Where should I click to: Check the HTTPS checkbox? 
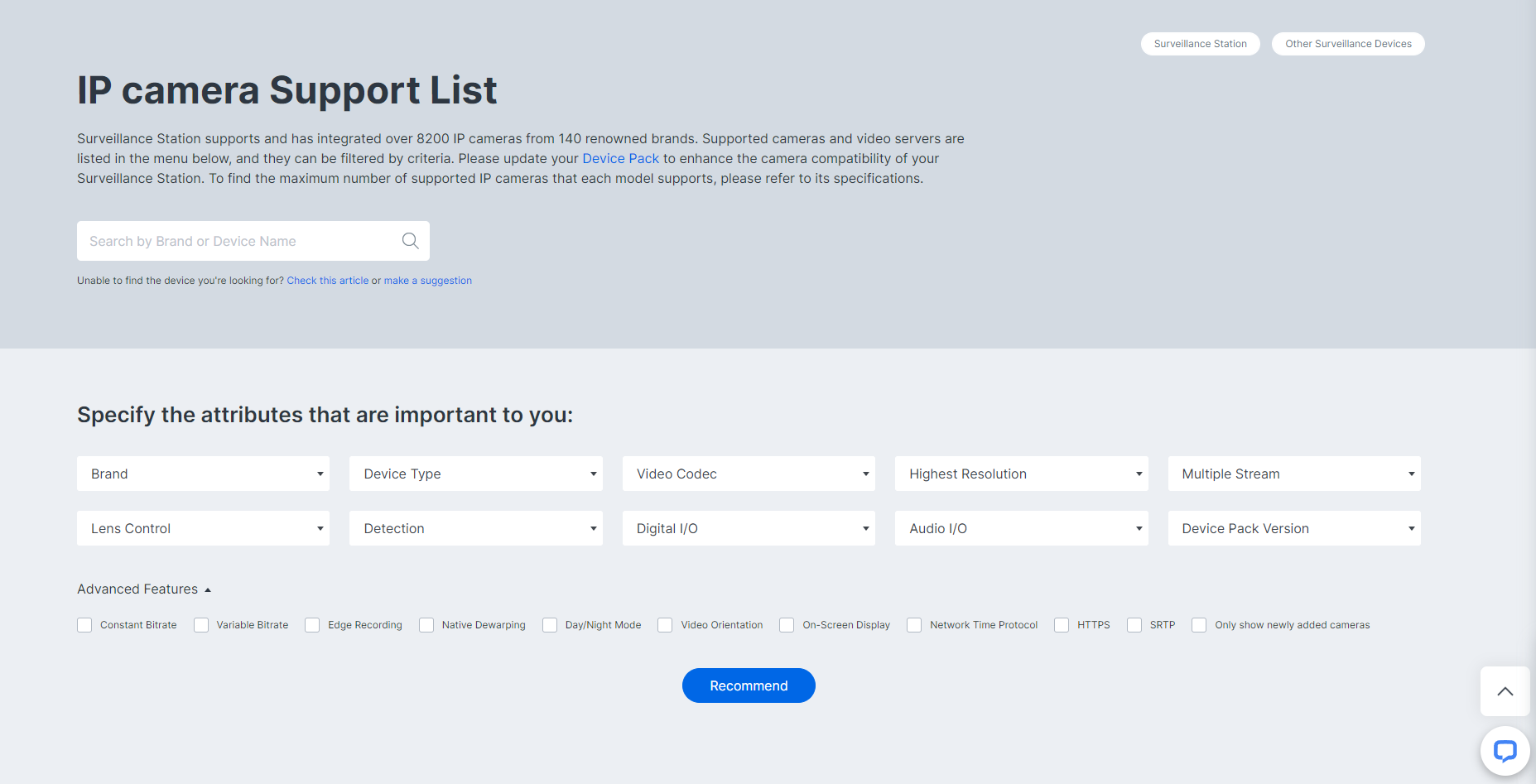(x=1062, y=625)
